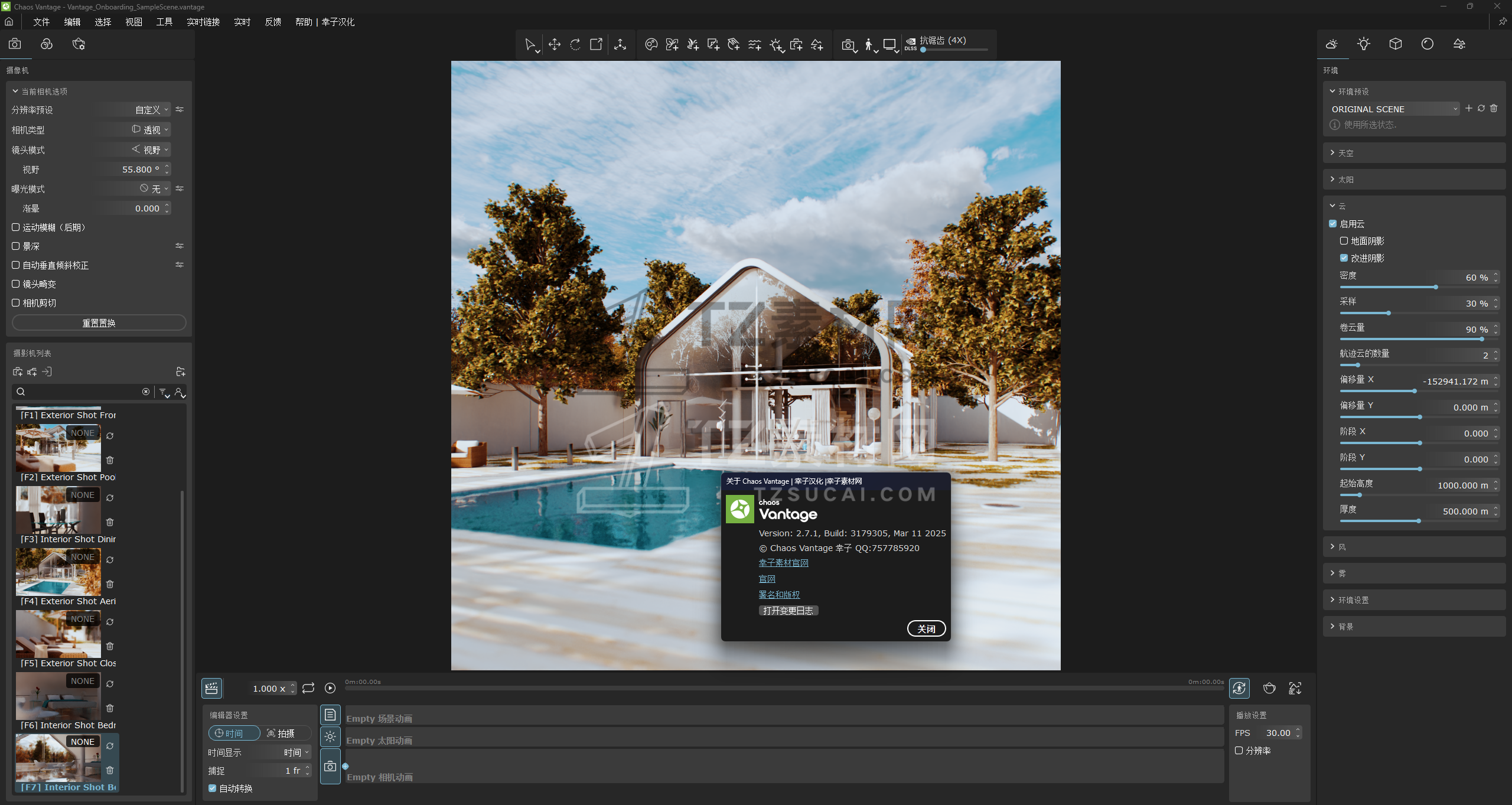This screenshot has height=805, width=1512.
Task: Open the 工具 tools menu
Action: 164,22
